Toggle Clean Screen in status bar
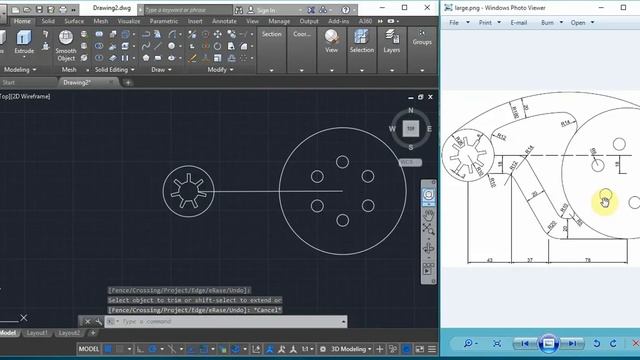 (420, 349)
